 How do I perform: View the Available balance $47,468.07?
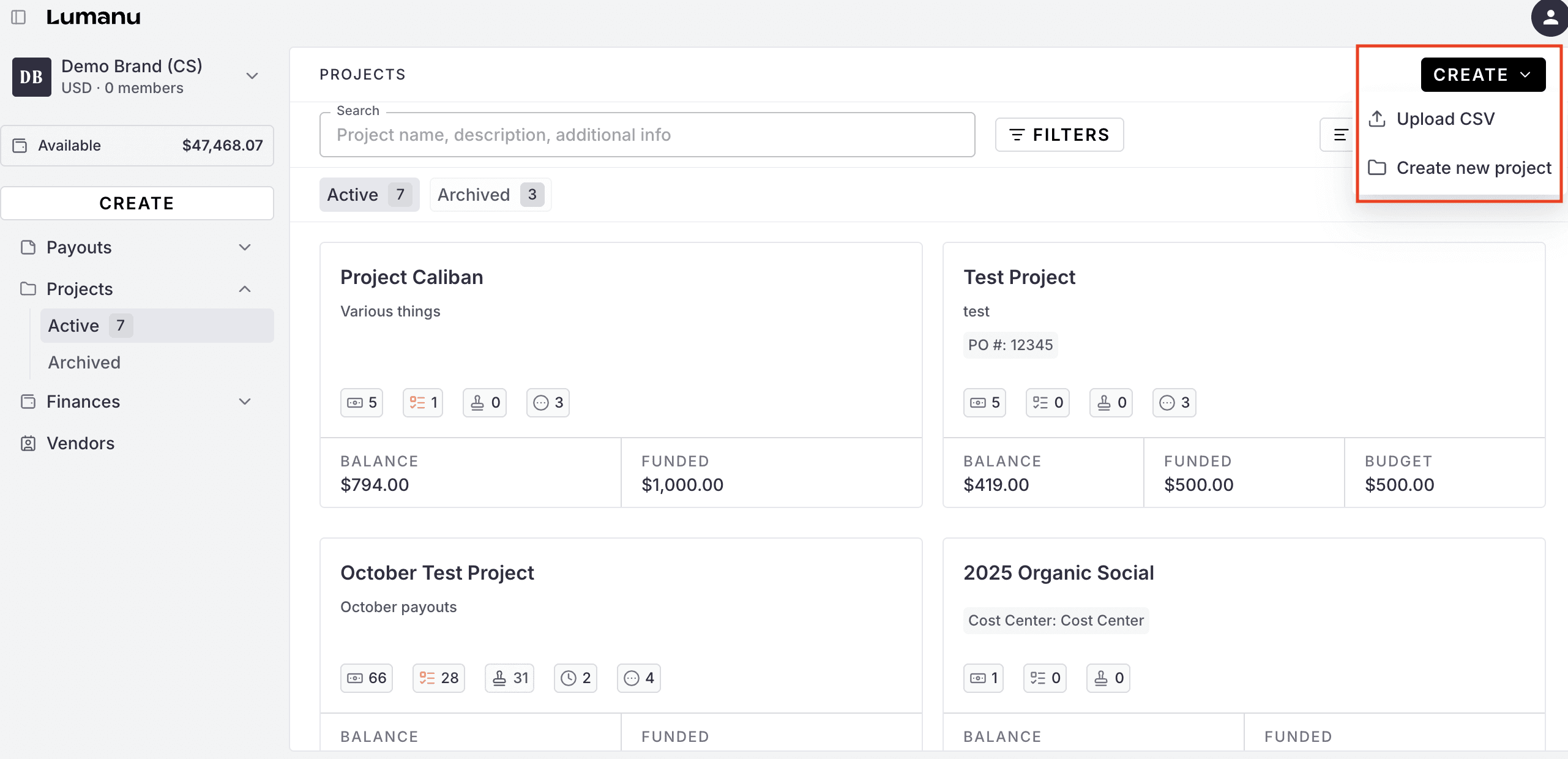tap(137, 146)
